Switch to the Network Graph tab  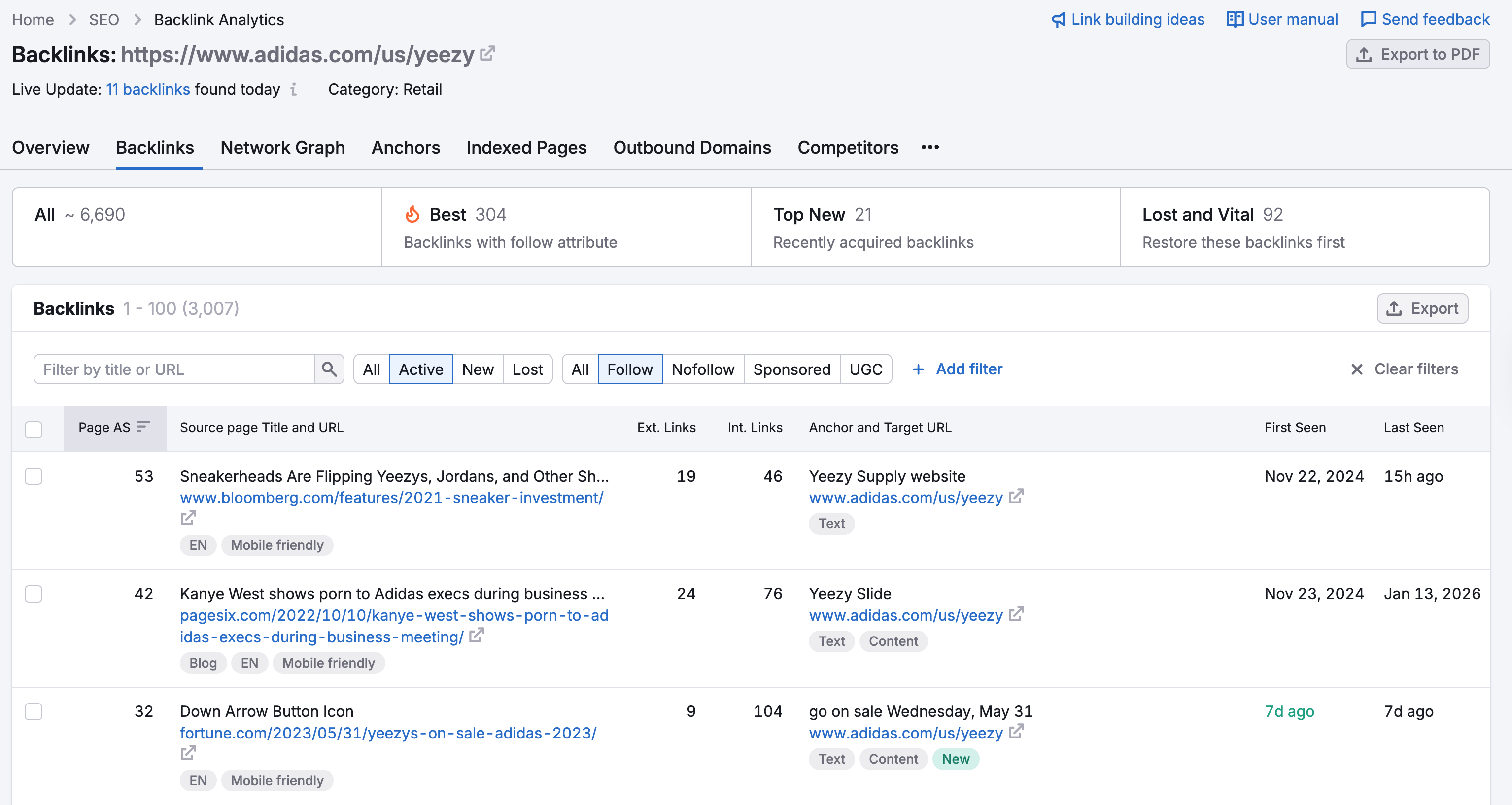[x=283, y=148]
